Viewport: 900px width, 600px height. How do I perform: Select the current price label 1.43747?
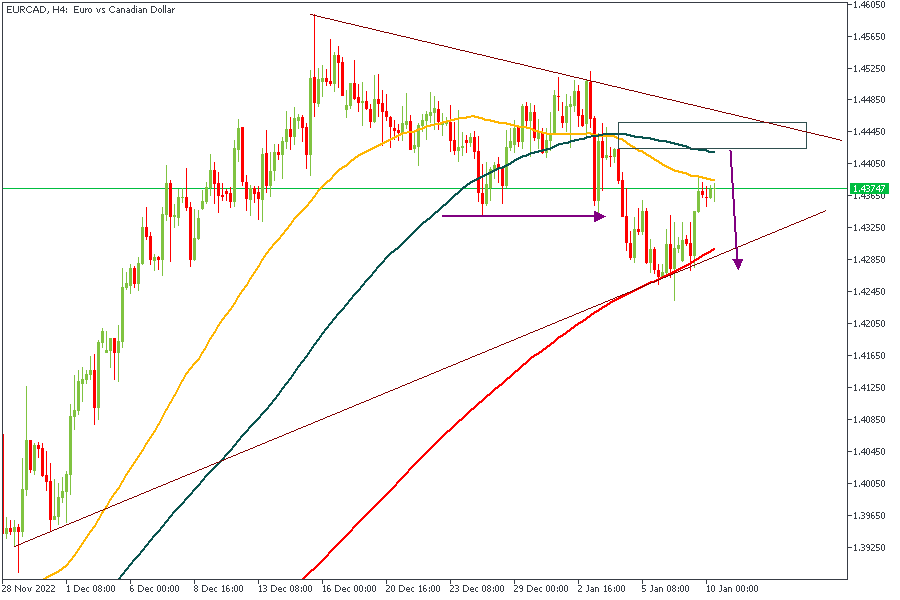(x=867, y=188)
